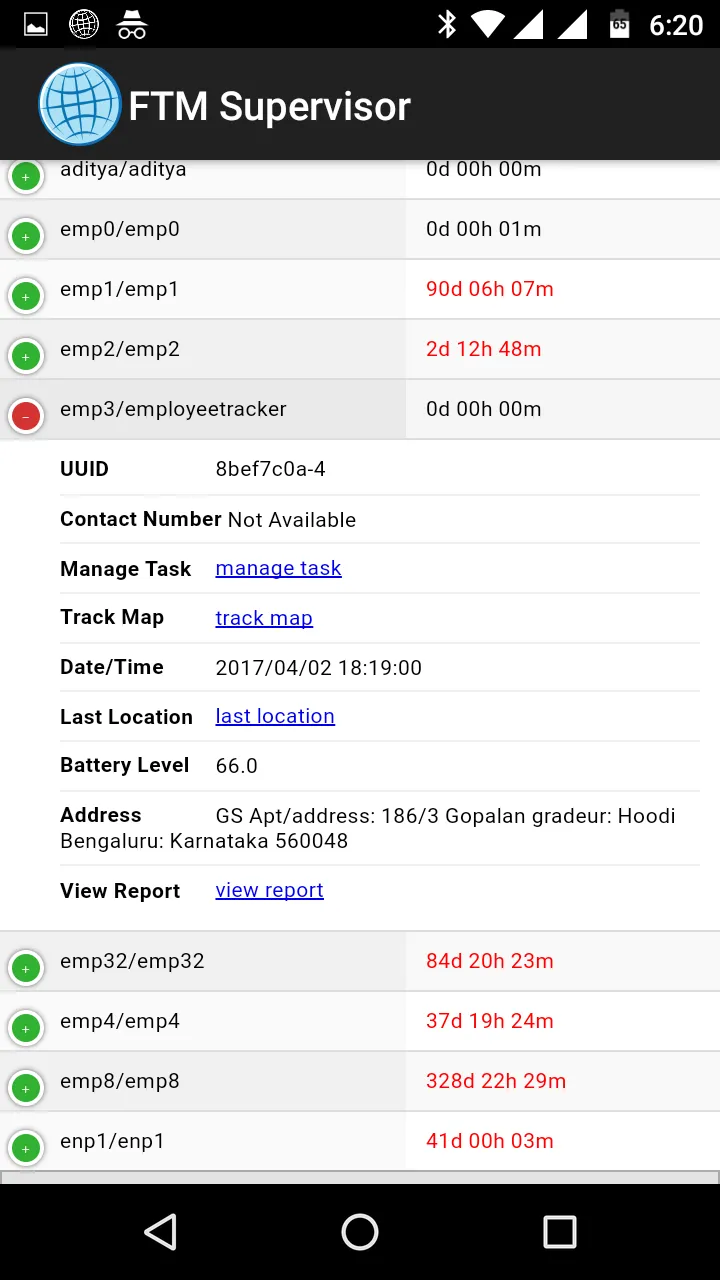Screen dimensions: 720x1280
Task: Select the emp1 duration 90d 06h 07m
Action: (490, 289)
